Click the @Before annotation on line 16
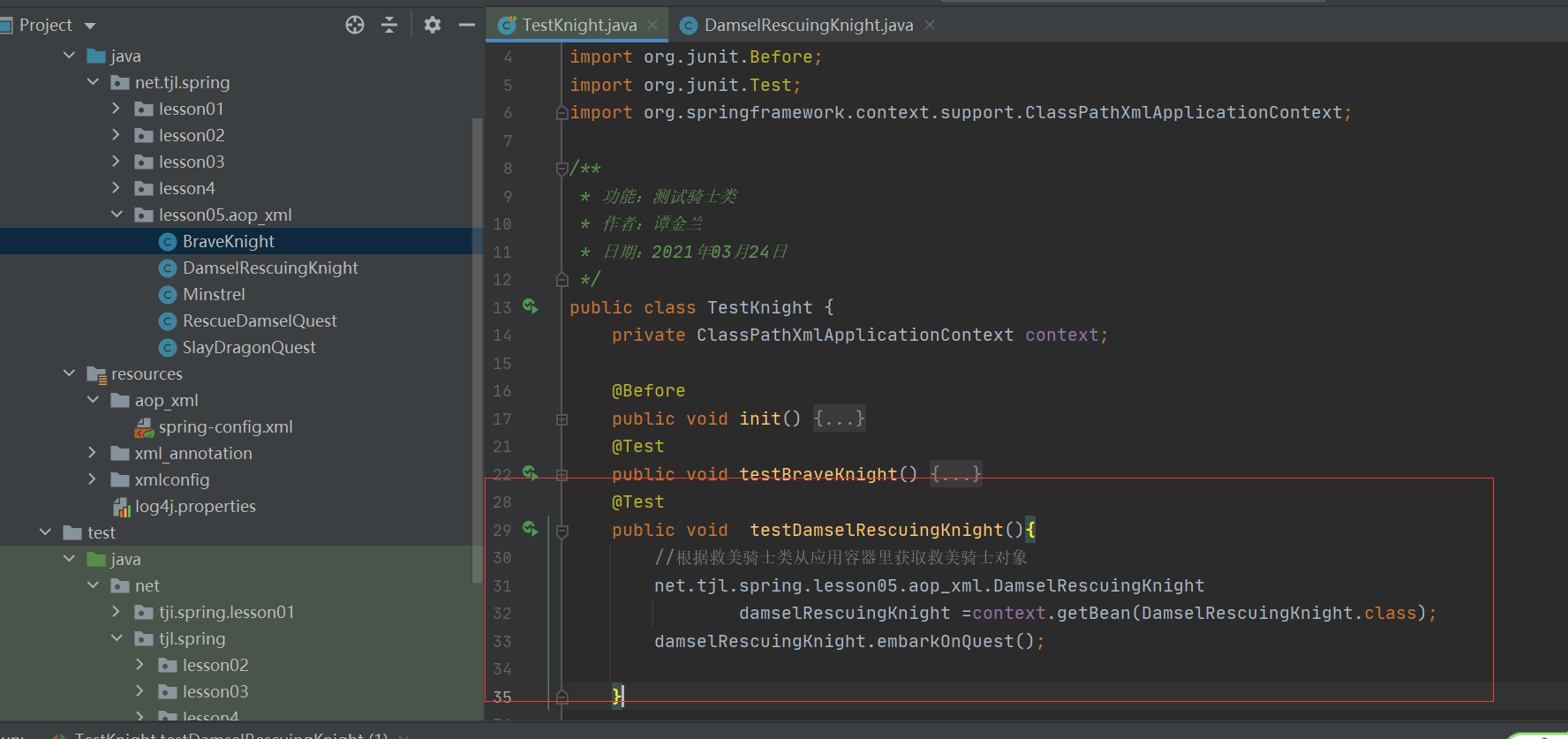The height and width of the screenshot is (739, 1568). point(648,390)
